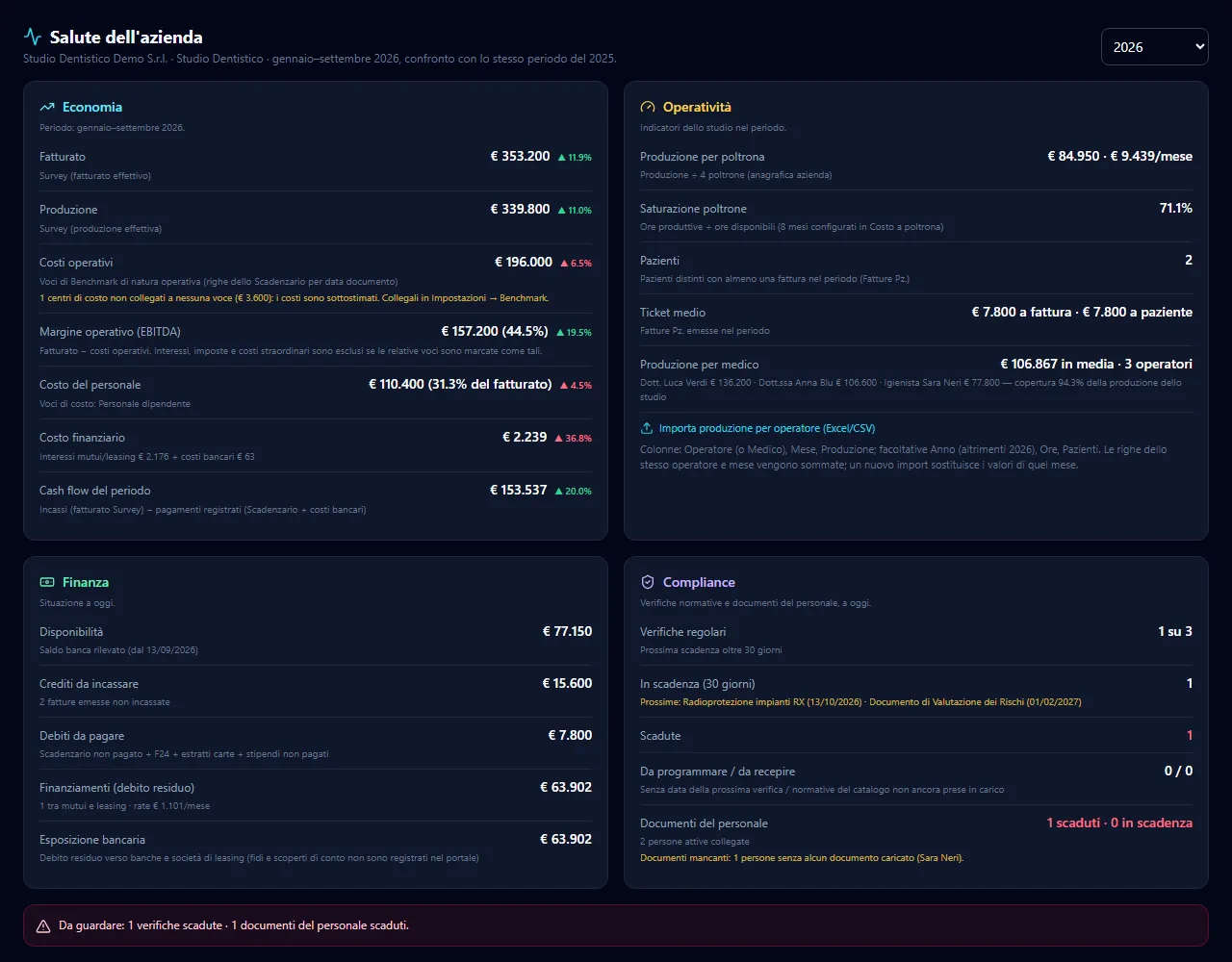Click the Margine operativo (EBITDA) label

click(x=110, y=332)
